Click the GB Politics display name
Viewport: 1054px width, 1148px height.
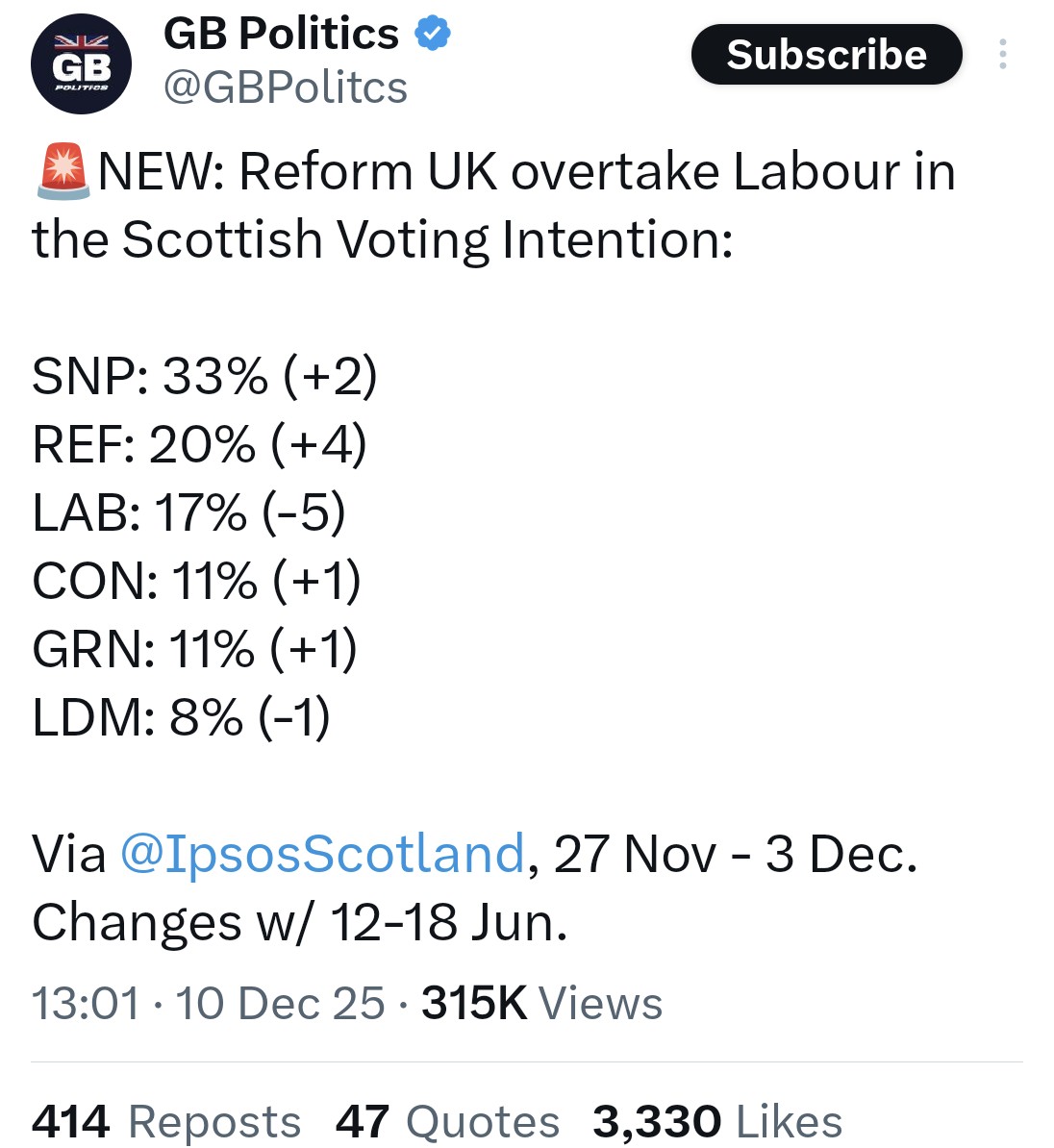281,35
